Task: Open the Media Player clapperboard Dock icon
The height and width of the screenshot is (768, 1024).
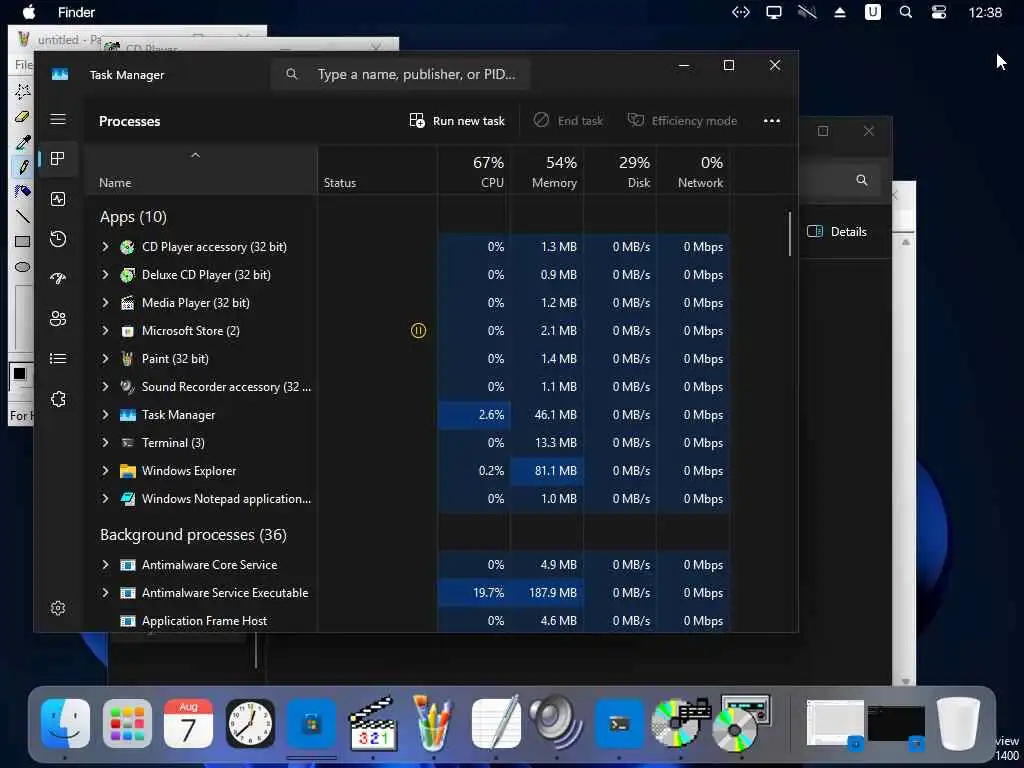Action: tap(373, 724)
